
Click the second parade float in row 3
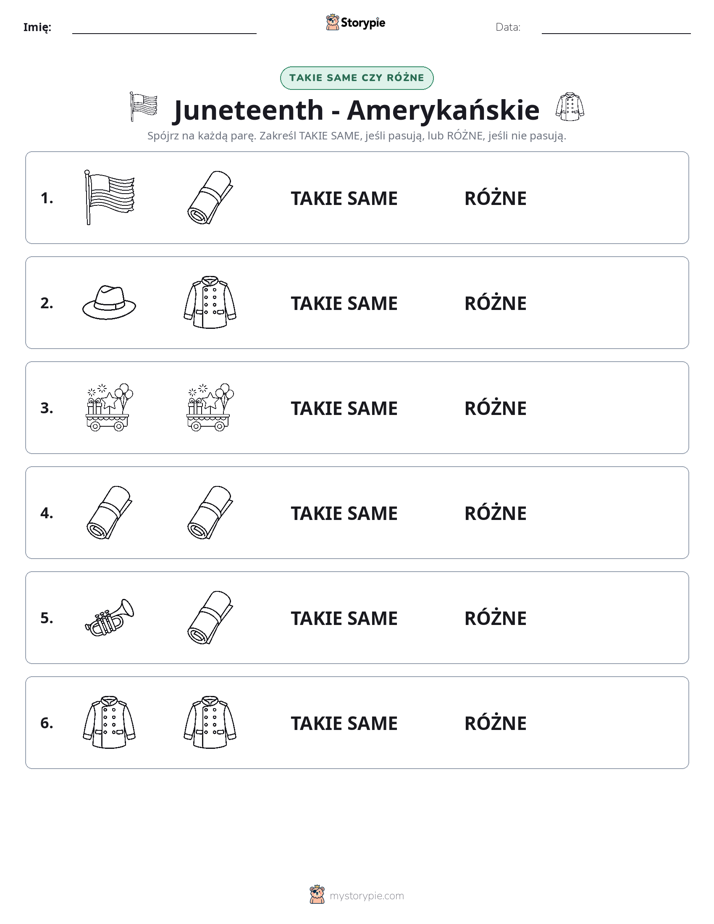click(x=210, y=407)
